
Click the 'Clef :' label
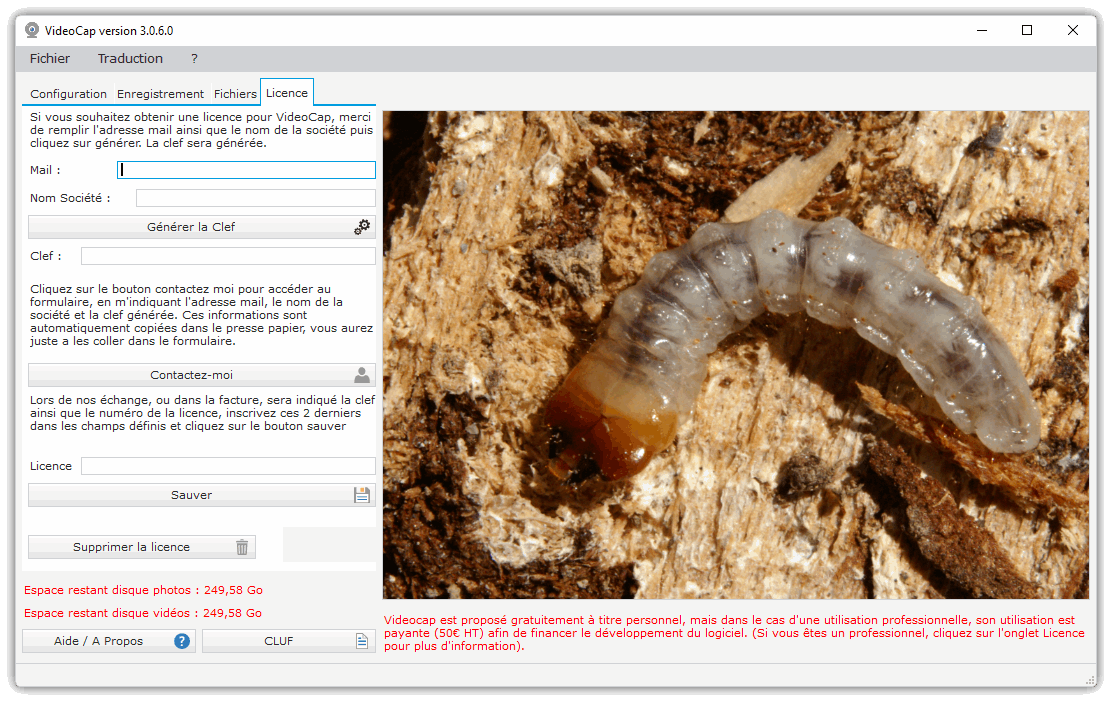(46, 256)
